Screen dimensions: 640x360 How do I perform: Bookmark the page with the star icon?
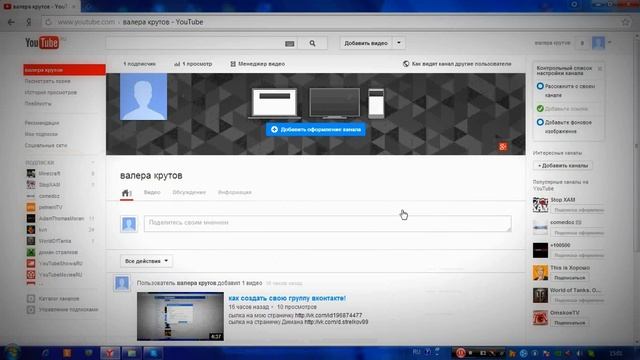point(626,22)
